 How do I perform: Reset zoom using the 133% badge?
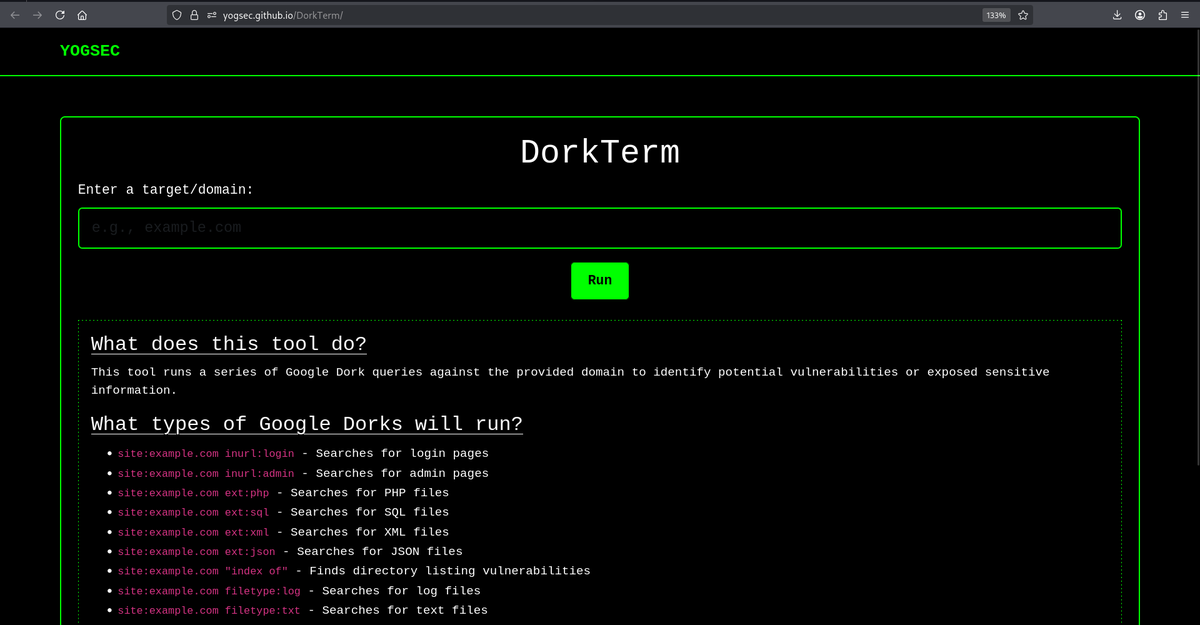click(x=996, y=15)
